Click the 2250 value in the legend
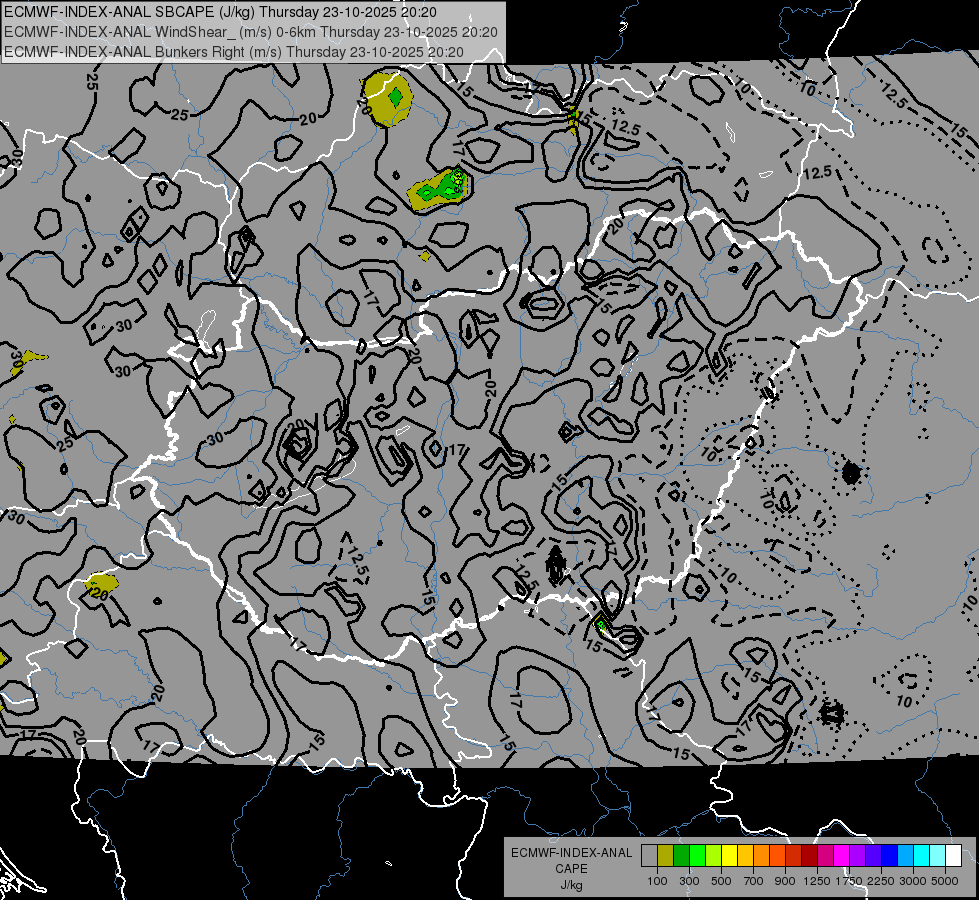 (x=882, y=881)
